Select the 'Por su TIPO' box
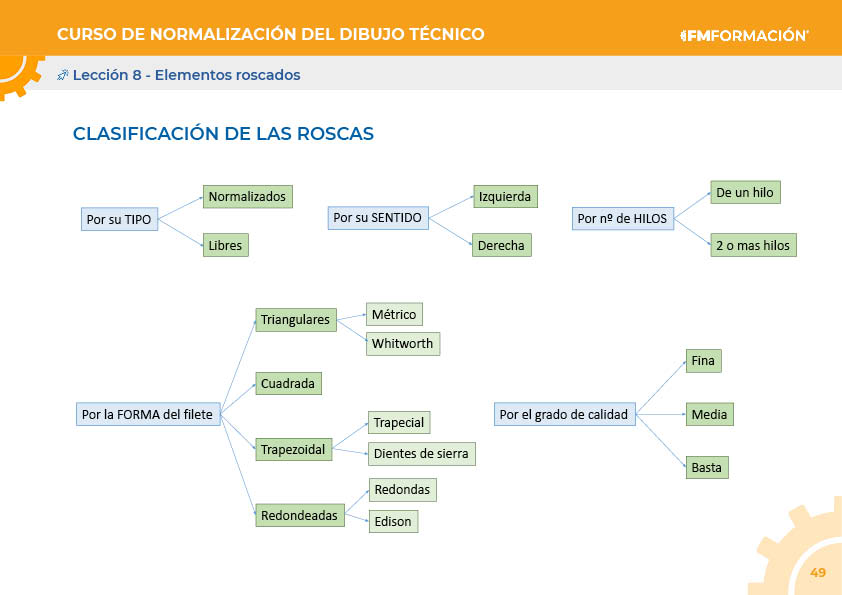 point(119,219)
